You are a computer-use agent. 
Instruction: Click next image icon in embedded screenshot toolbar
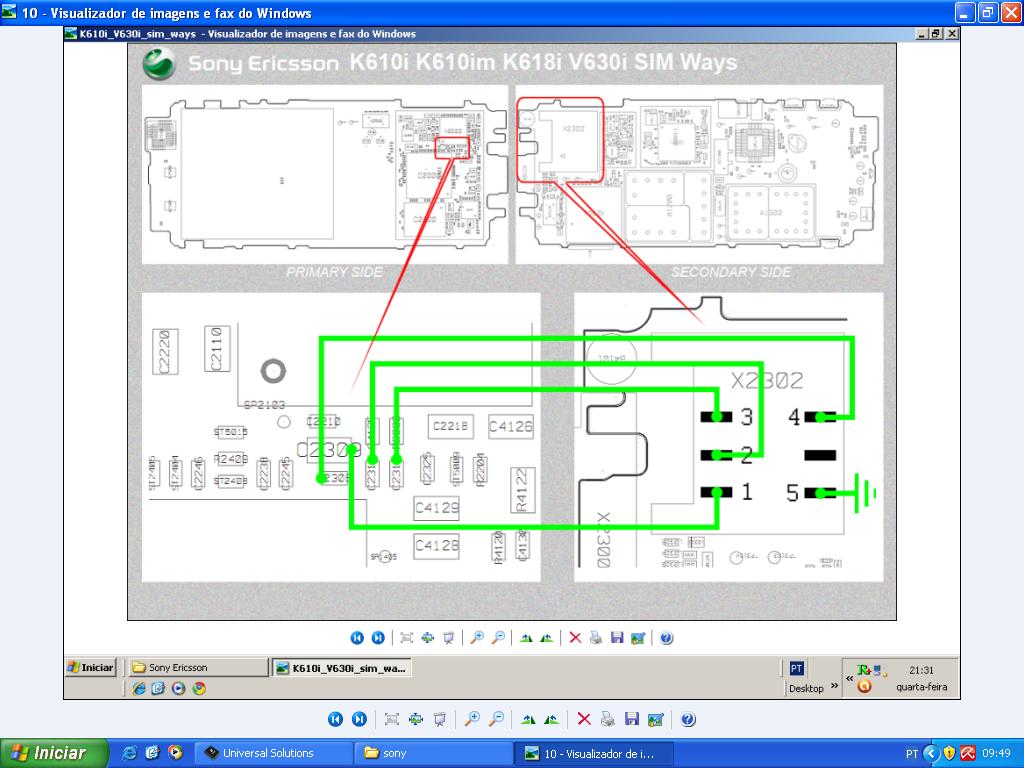tap(377, 637)
